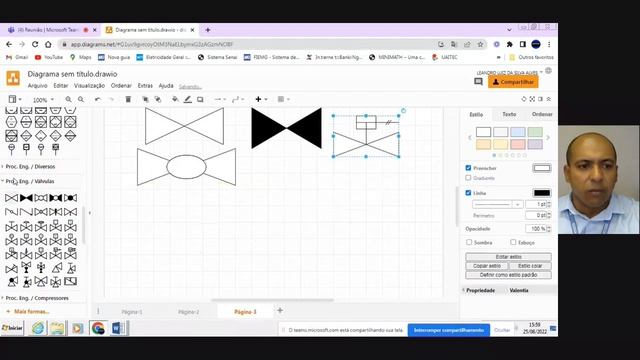Click the Editar estilo button
The height and width of the screenshot is (360, 640).
[509, 257]
